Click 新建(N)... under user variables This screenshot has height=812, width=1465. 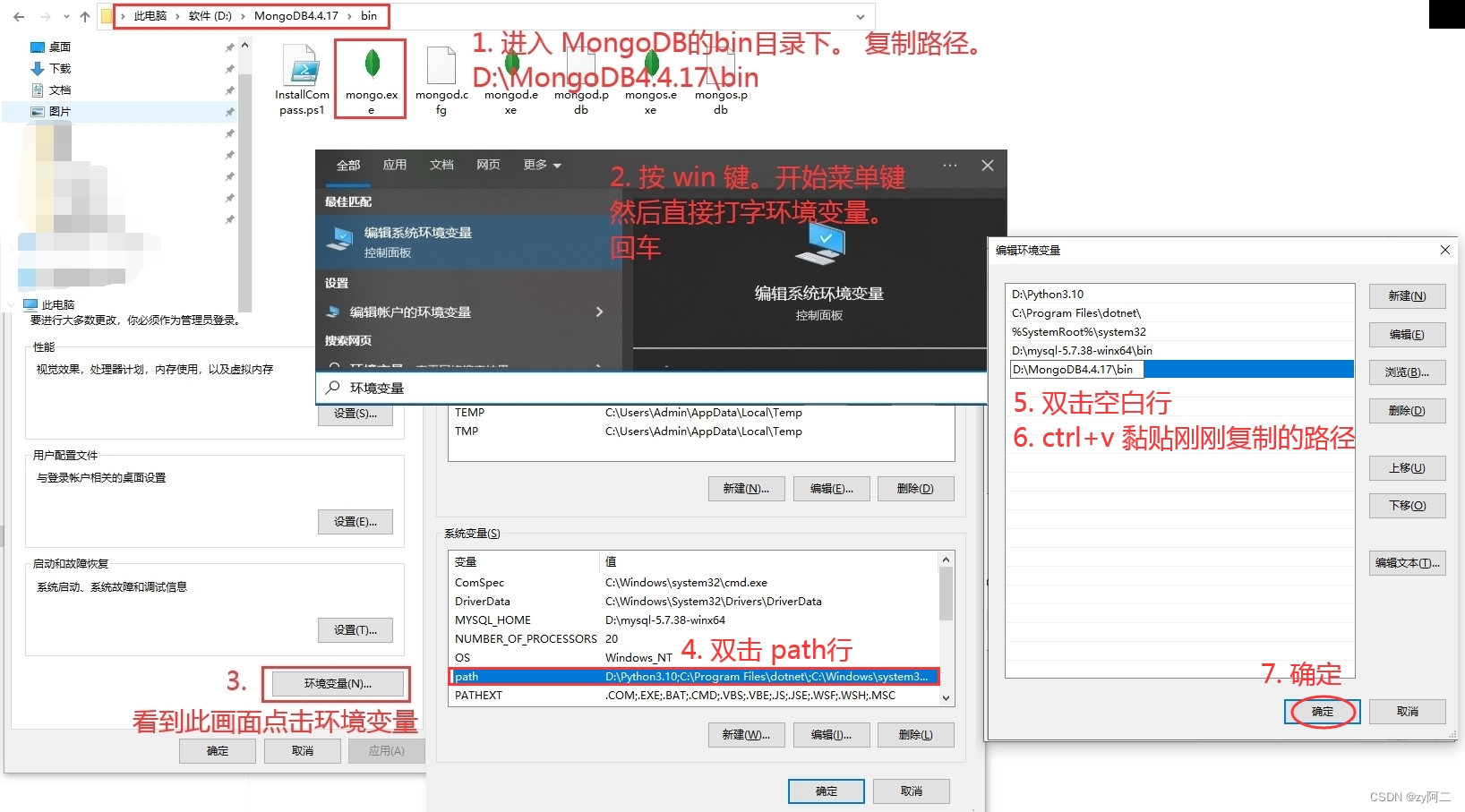coord(746,489)
